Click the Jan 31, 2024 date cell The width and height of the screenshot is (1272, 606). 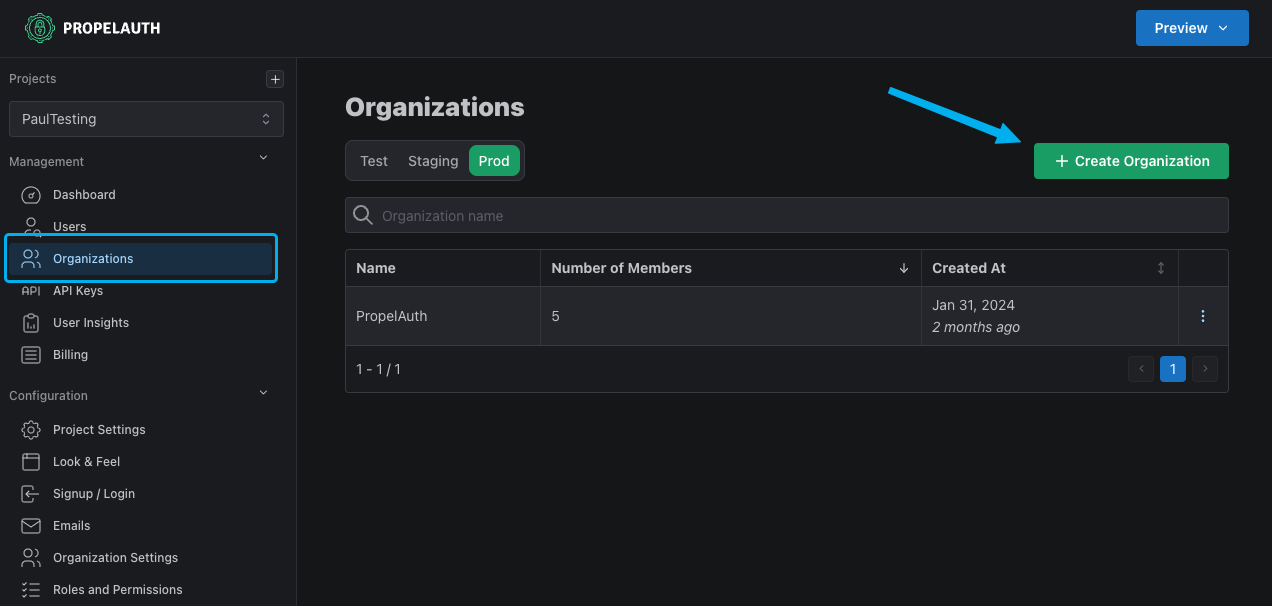pyautogui.click(x=1050, y=316)
